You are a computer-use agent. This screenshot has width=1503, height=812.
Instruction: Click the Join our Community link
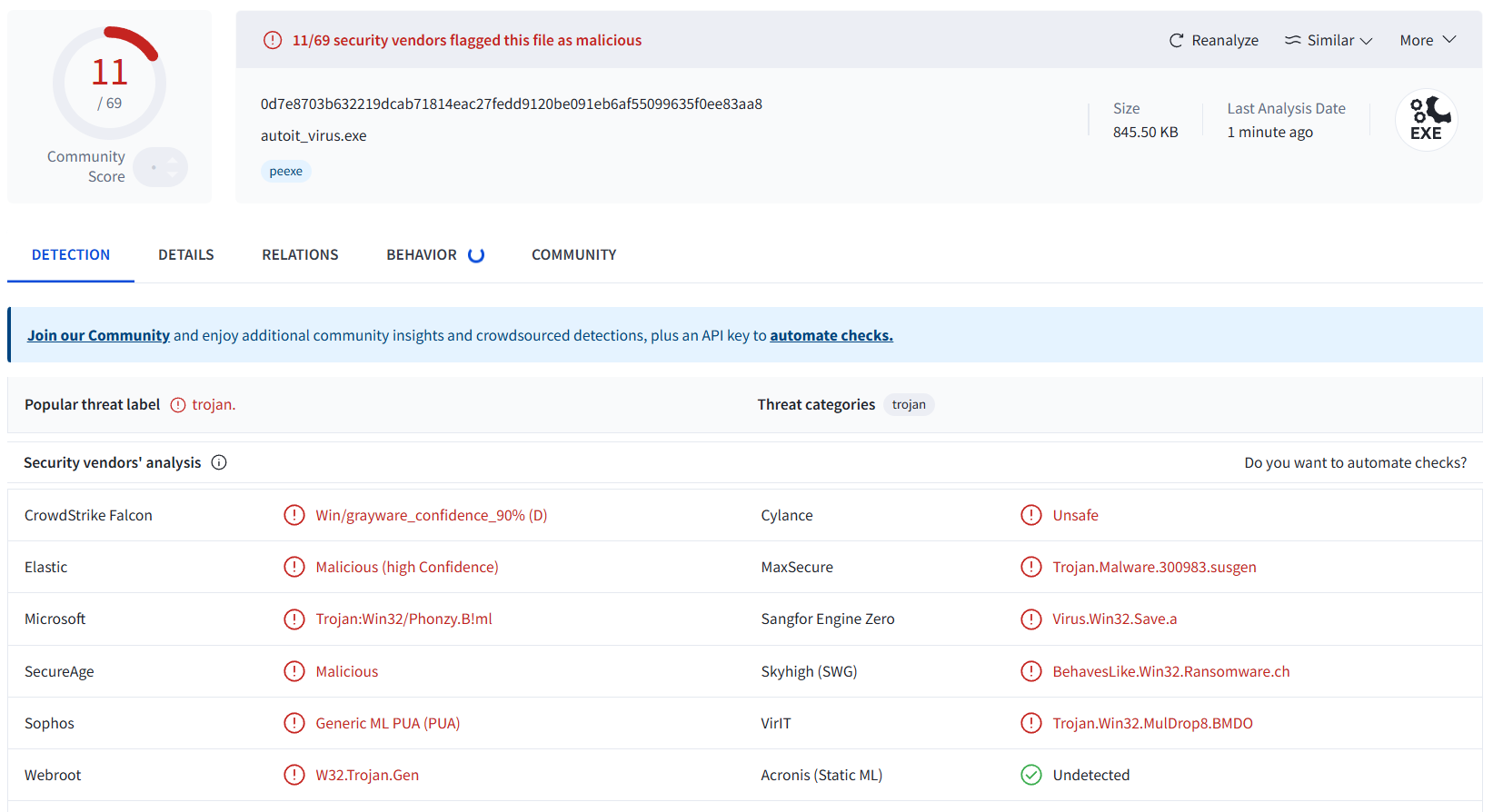[x=98, y=335]
